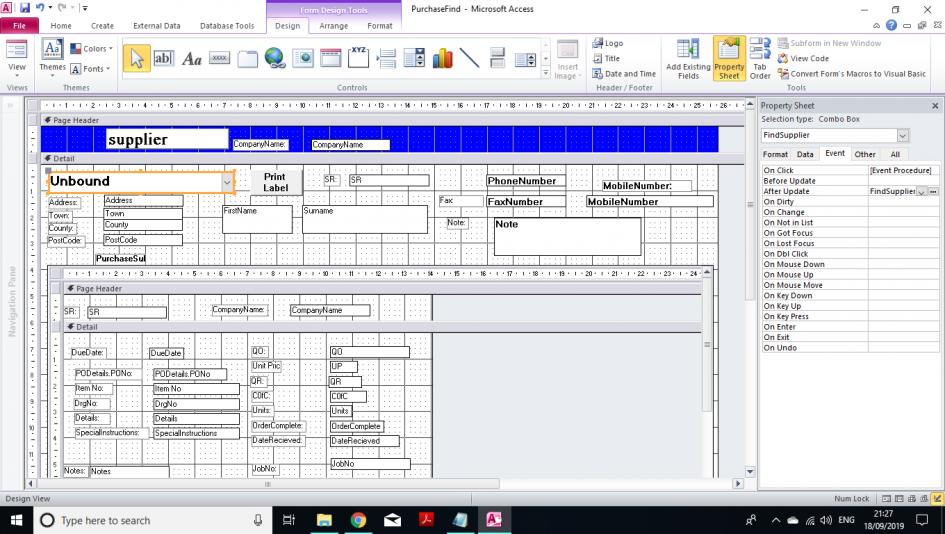The image size is (945, 534).
Task: Choose the Tab Control tool
Action: pyautogui.click(x=247, y=58)
